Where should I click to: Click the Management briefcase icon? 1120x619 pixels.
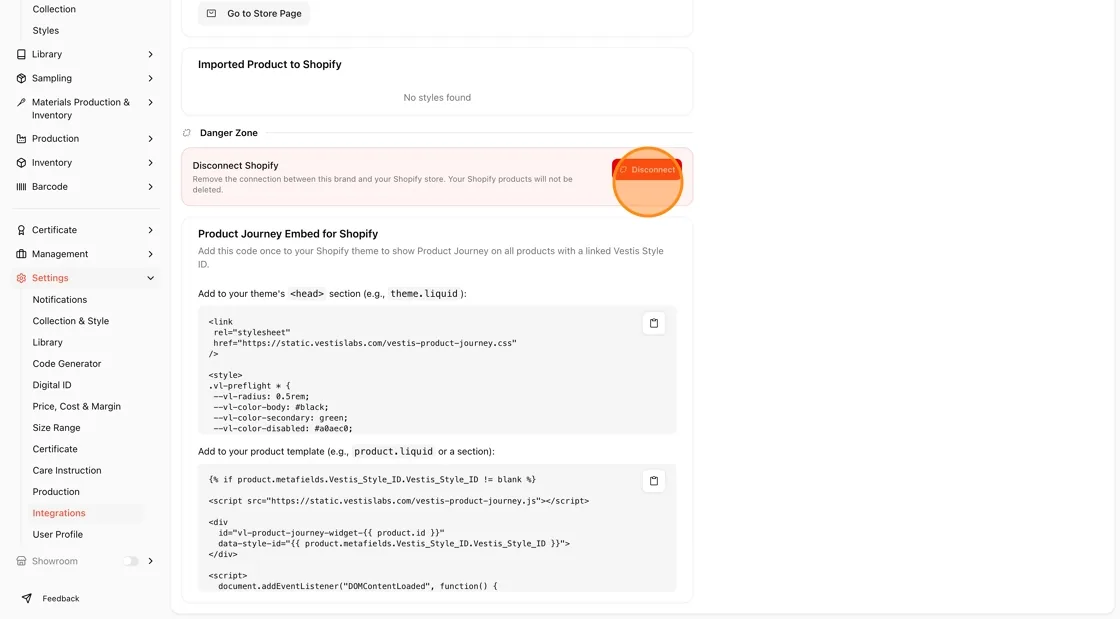click(x=21, y=254)
